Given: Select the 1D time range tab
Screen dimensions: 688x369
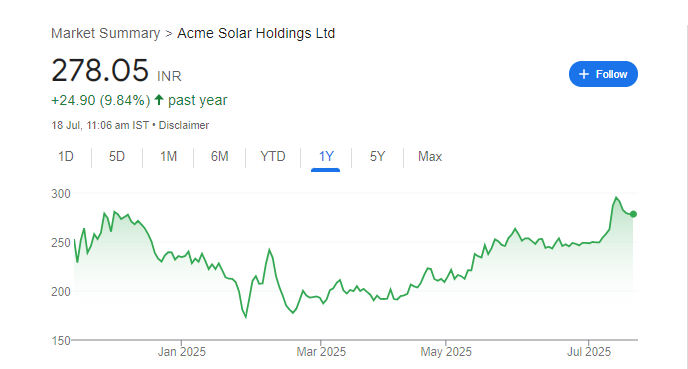Looking at the screenshot, I should 66,157.
